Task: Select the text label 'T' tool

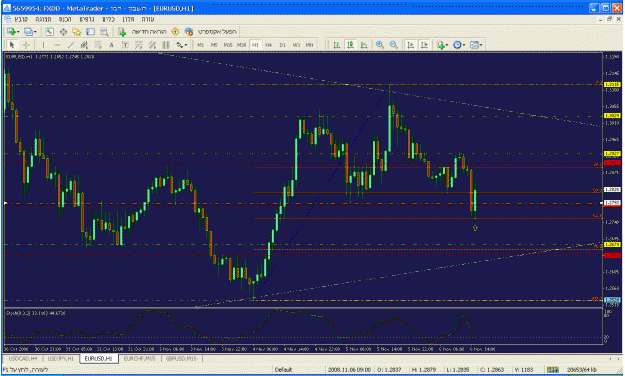Action: [125, 45]
